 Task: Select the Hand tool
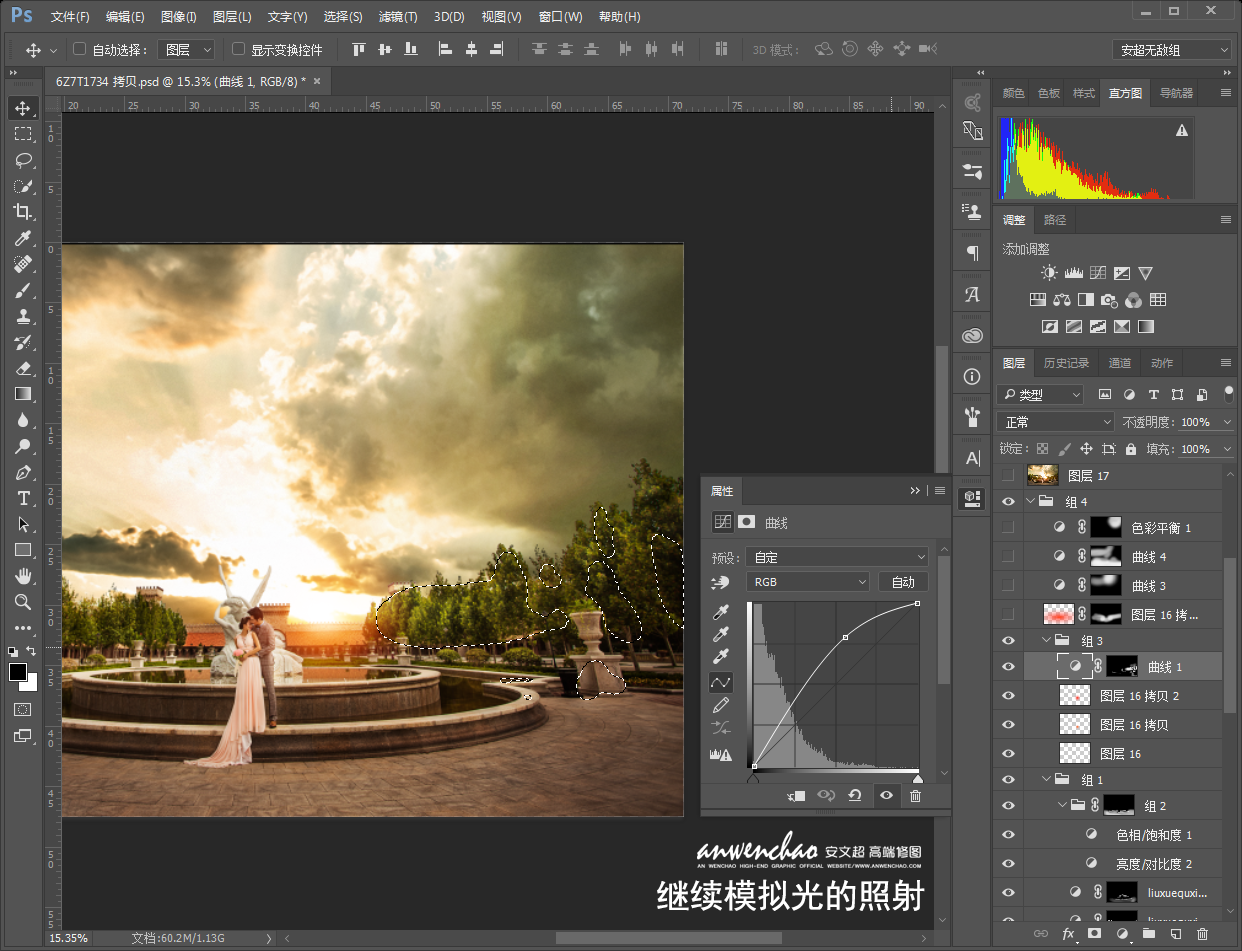coord(23,576)
